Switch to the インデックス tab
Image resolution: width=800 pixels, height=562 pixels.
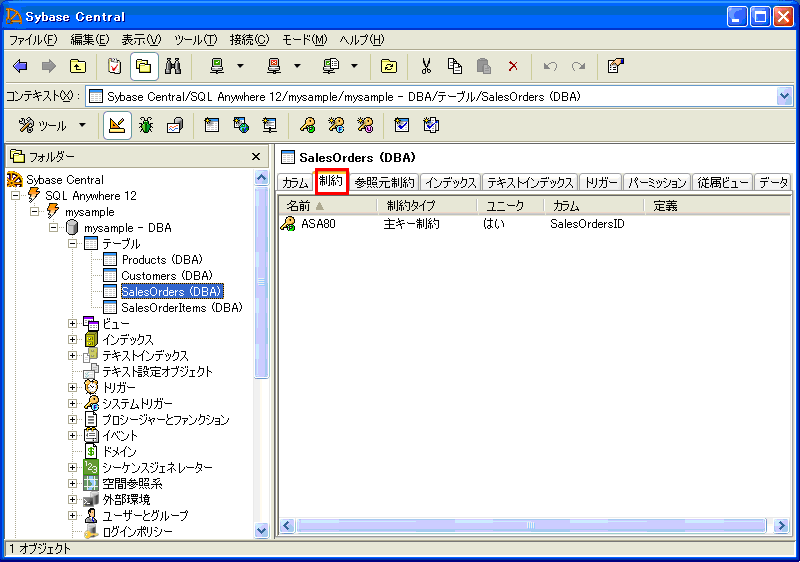(x=450, y=182)
